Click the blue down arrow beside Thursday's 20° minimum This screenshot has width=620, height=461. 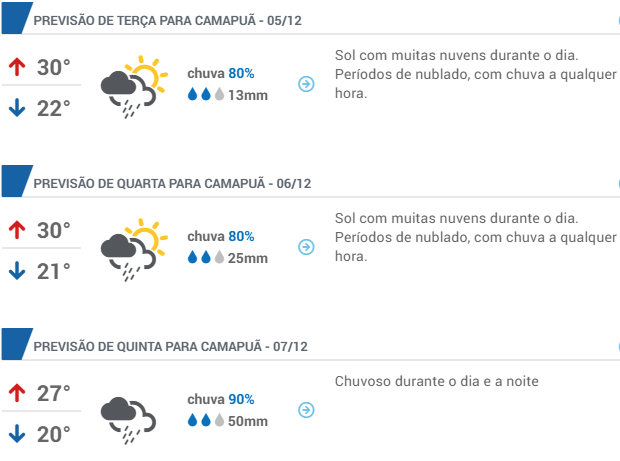(16, 434)
